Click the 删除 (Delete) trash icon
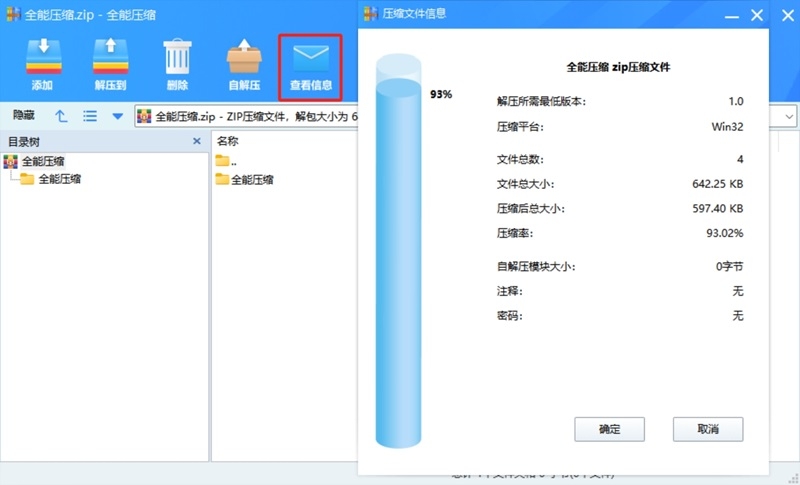Screen dimensions: 800x485 click(178, 56)
